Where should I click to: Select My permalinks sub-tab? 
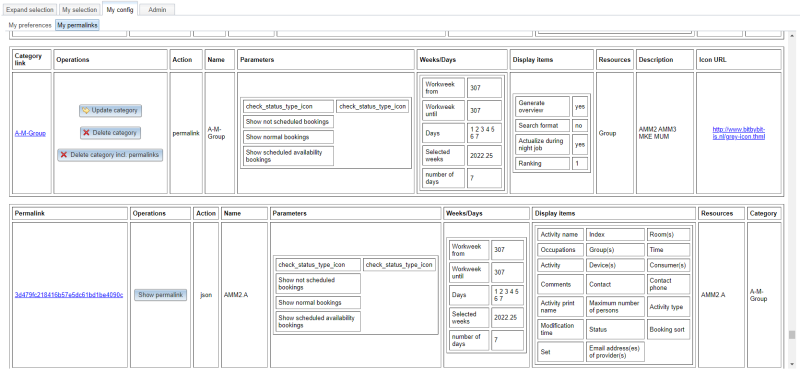click(x=77, y=25)
